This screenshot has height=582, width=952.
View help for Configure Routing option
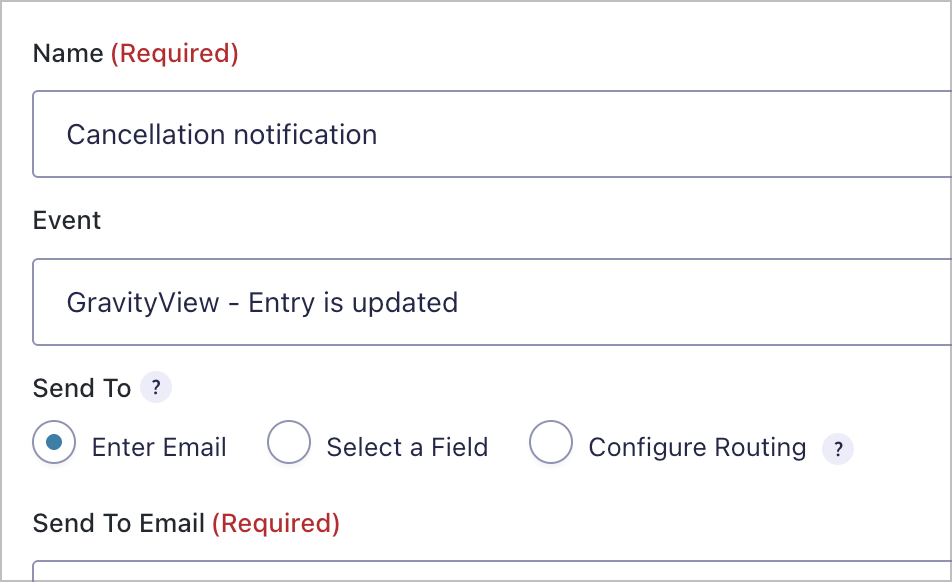[838, 450]
